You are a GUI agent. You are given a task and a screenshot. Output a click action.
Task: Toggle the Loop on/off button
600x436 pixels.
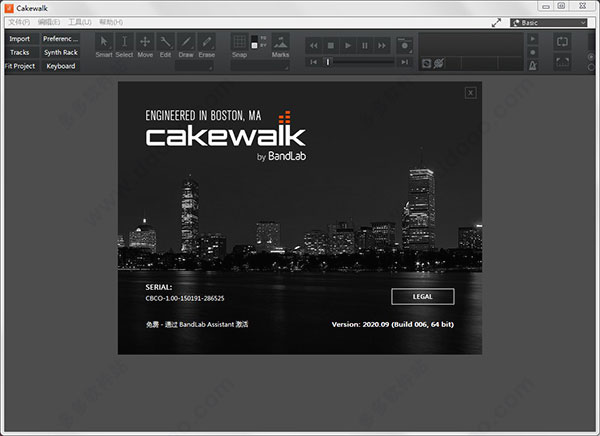coord(562,41)
